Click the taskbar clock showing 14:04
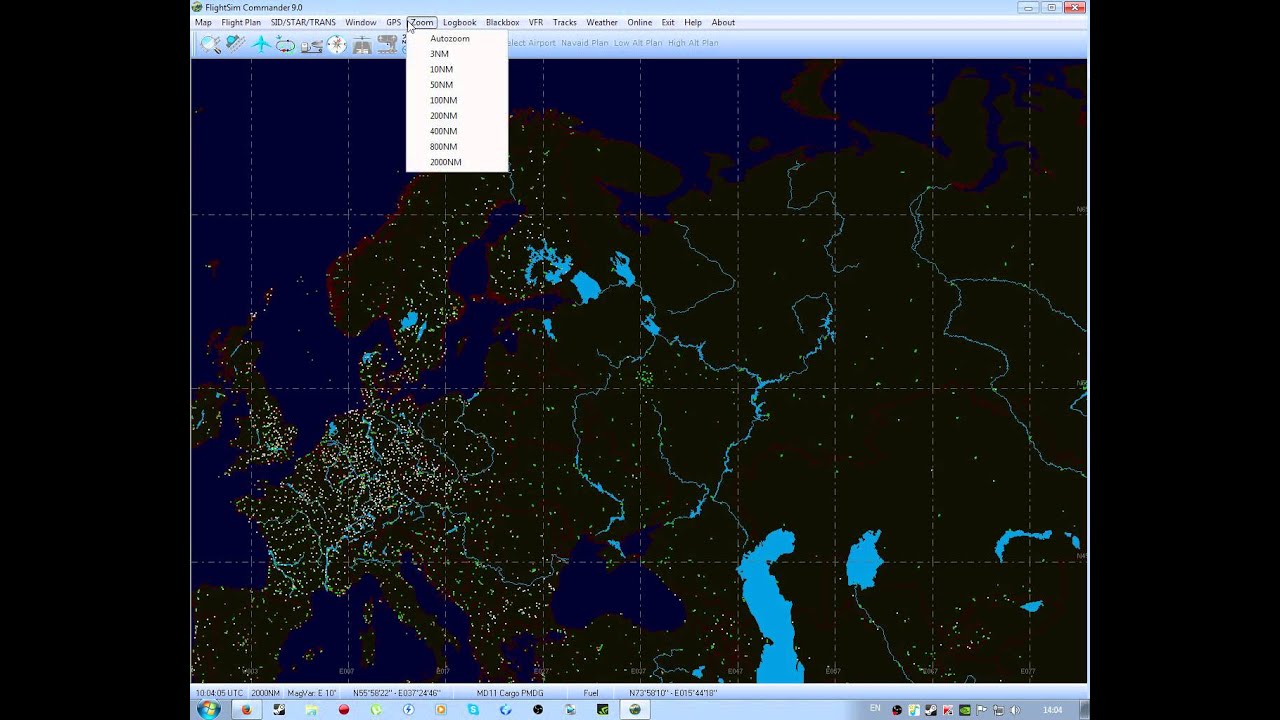Viewport: 1280px width, 720px height. tap(1052, 710)
